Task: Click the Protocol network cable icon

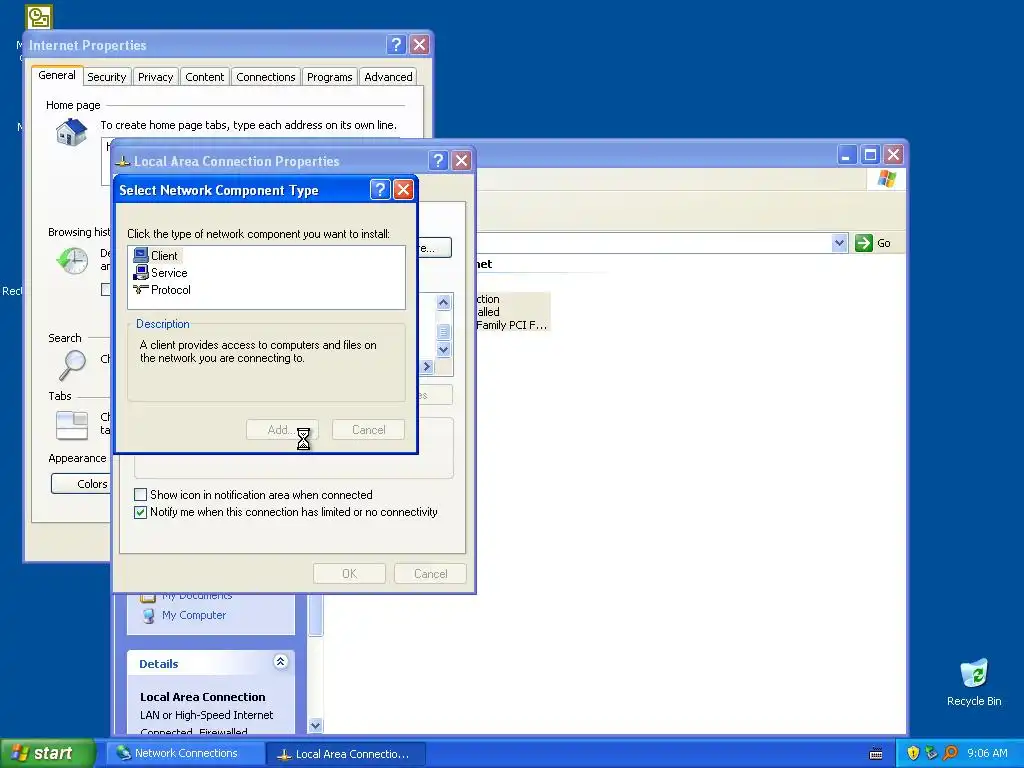Action: [x=140, y=289]
